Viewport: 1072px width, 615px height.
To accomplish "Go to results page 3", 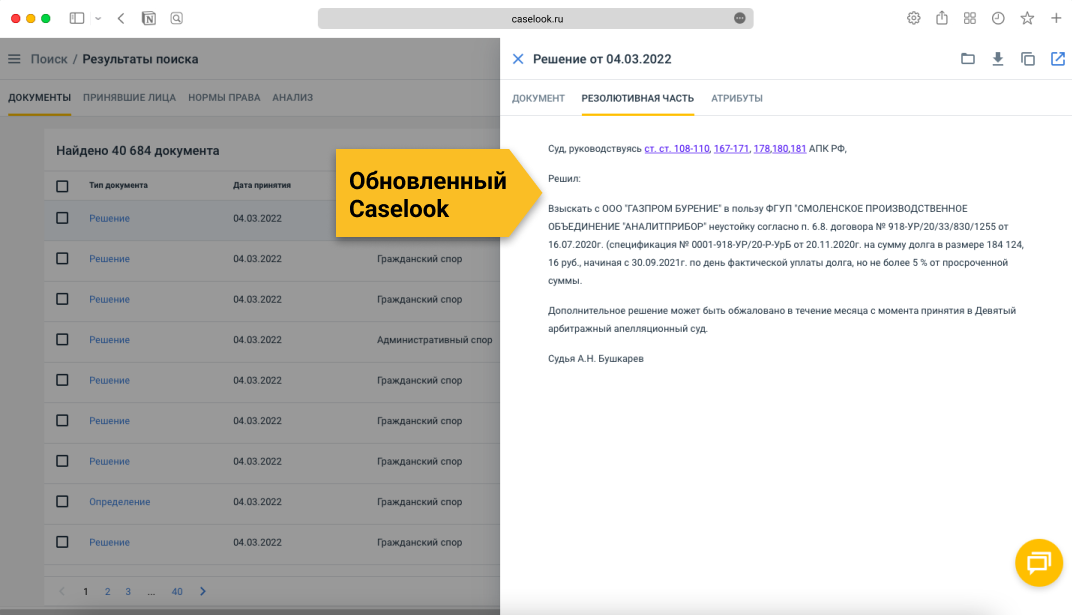I will click(128, 592).
